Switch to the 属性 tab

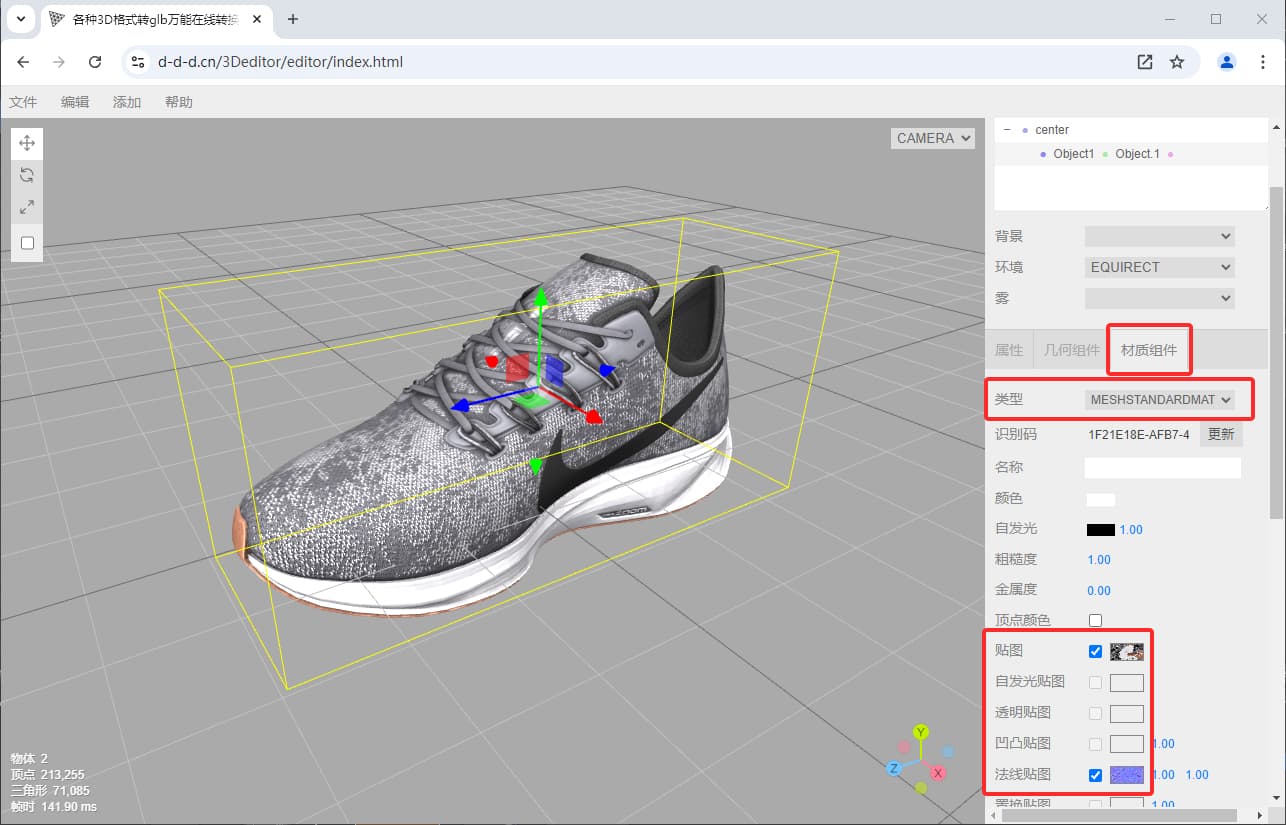[1009, 350]
